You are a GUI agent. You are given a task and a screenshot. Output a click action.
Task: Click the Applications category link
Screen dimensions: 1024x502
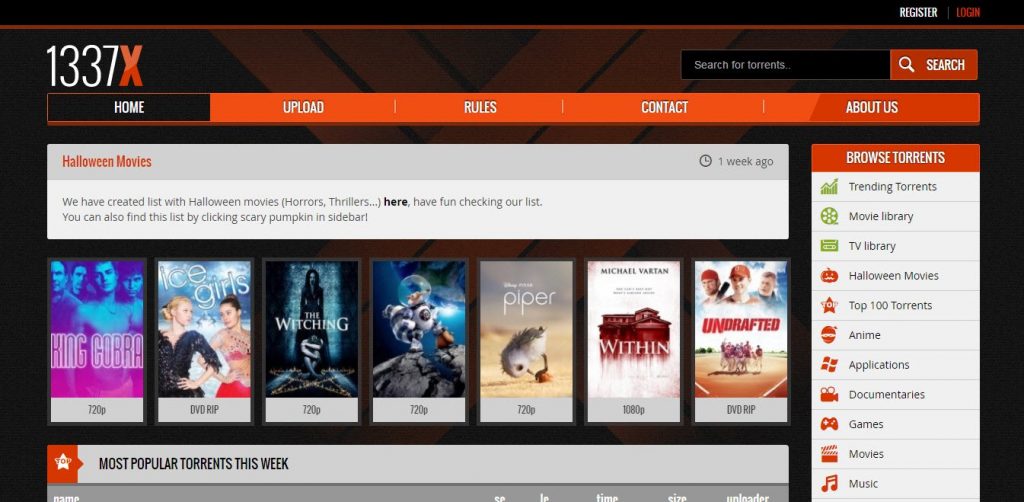tap(879, 365)
